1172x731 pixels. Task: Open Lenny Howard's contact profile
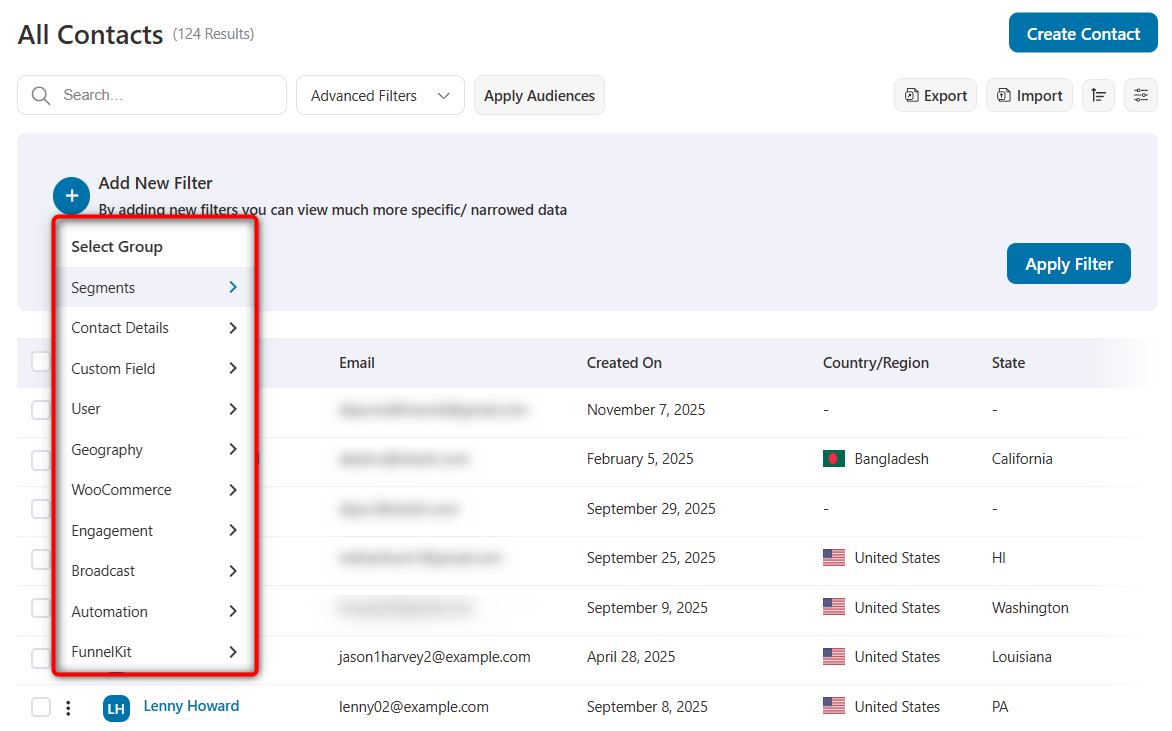[191, 706]
